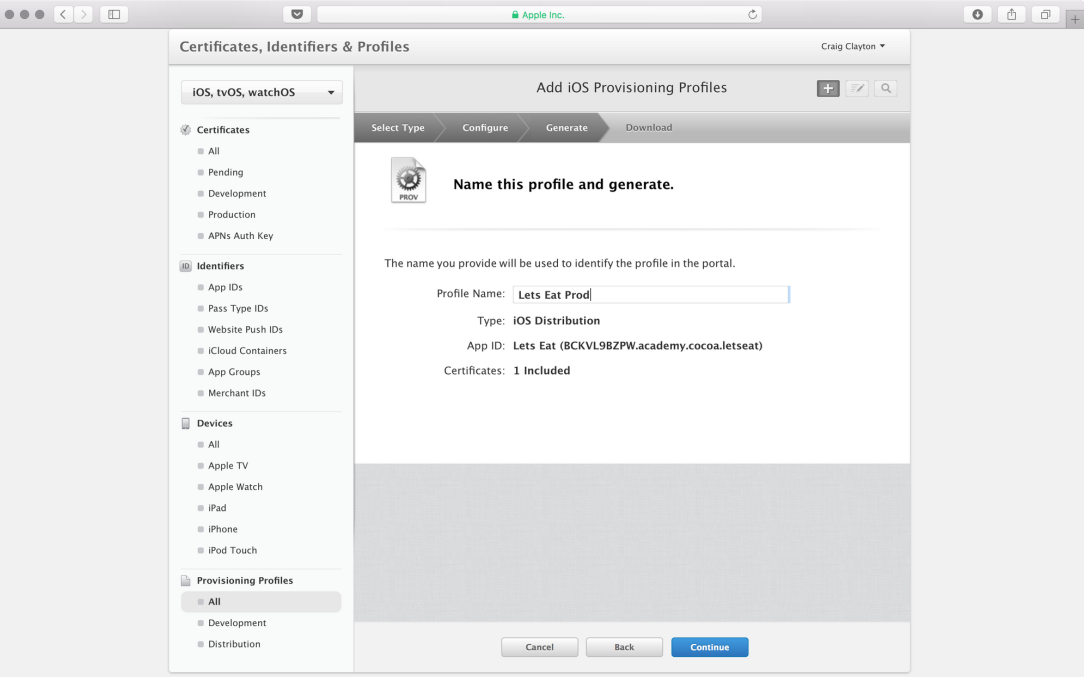
Task: Click the Apple Inc. address bar
Action: click(x=539, y=15)
